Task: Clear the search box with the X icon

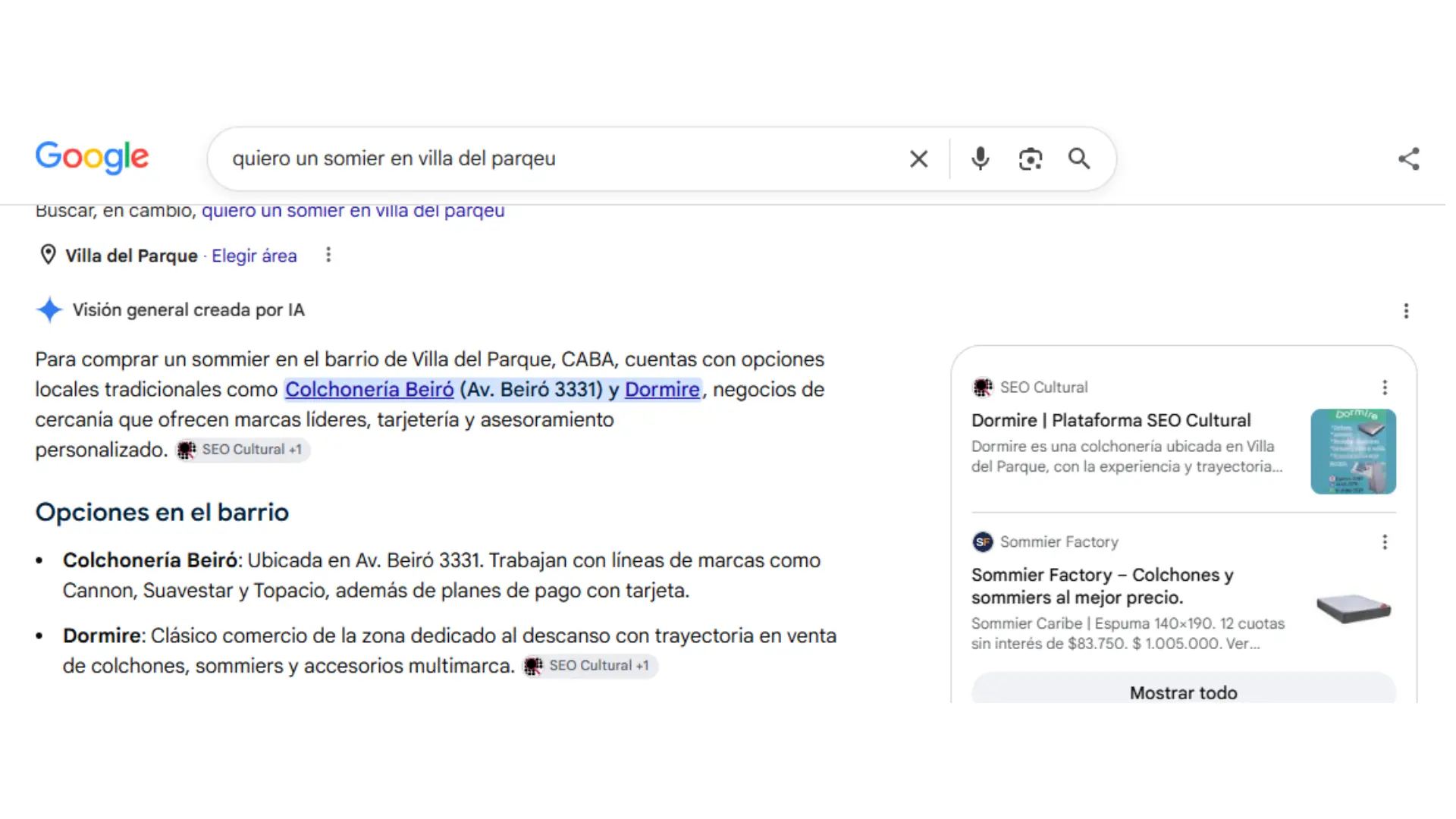Action: pos(918,158)
